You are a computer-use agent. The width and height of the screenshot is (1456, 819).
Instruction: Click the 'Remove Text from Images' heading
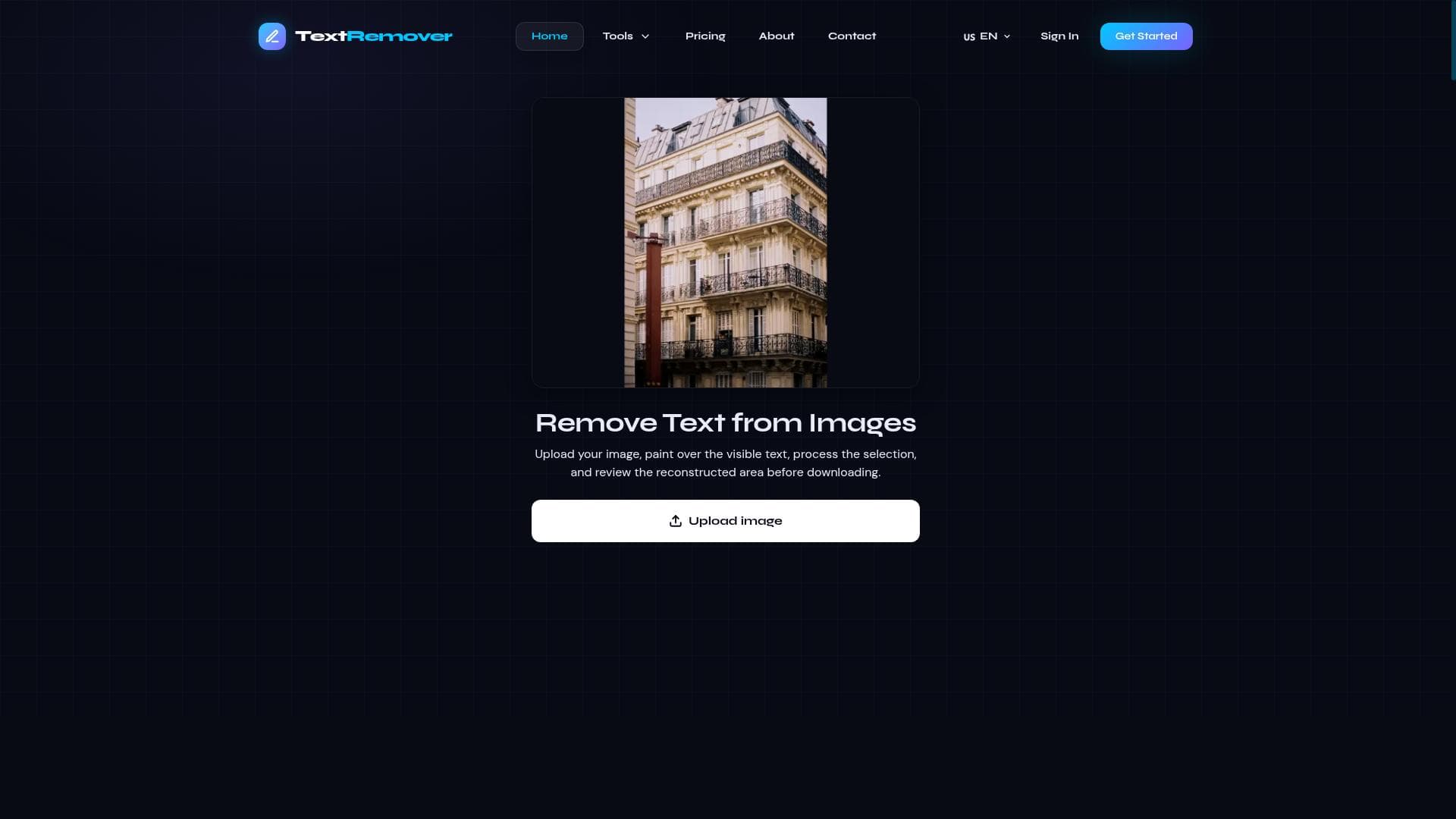click(726, 423)
